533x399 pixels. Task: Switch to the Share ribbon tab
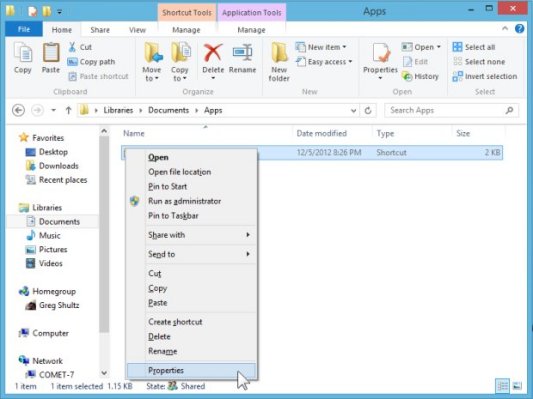tap(100, 30)
